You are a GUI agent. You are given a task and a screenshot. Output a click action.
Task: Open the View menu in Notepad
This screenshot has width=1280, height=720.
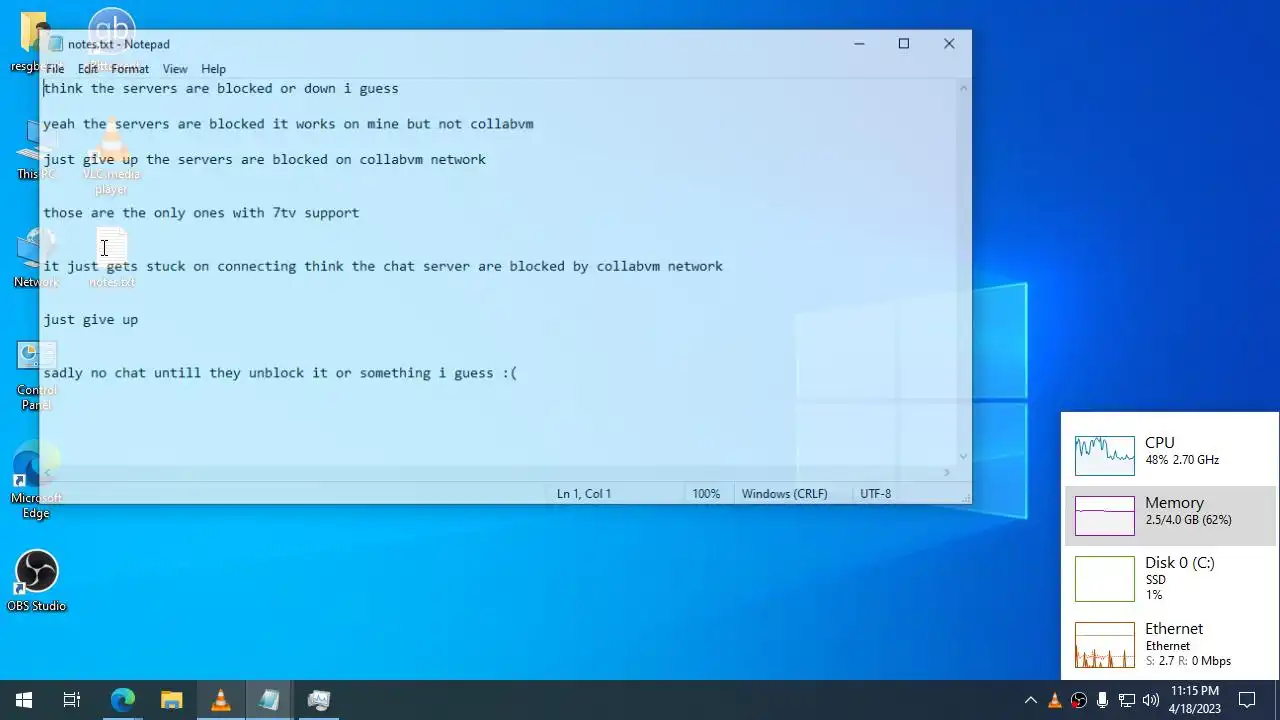[x=175, y=69]
